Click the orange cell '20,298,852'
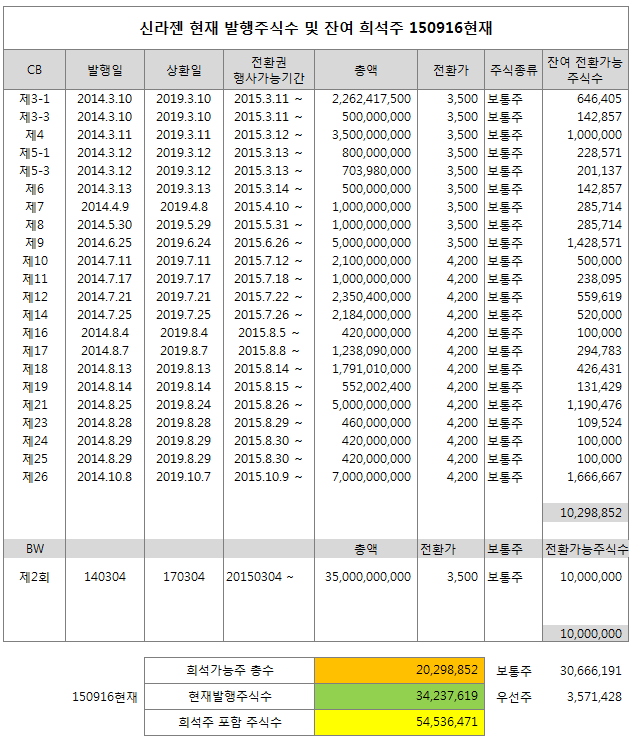Image resolution: width=634 pixels, height=744 pixels. [399, 670]
